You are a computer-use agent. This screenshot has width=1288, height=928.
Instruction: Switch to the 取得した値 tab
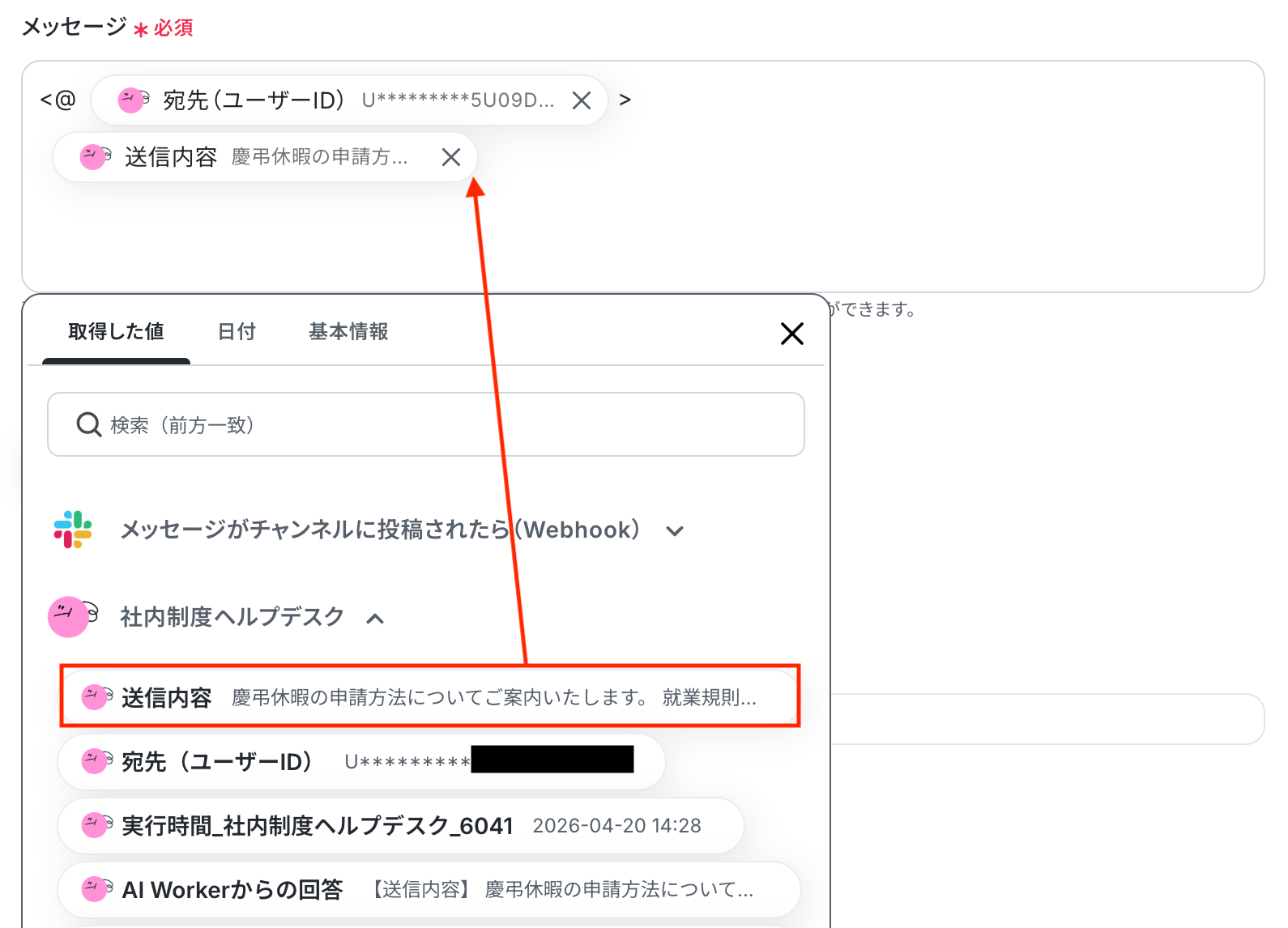tap(116, 331)
